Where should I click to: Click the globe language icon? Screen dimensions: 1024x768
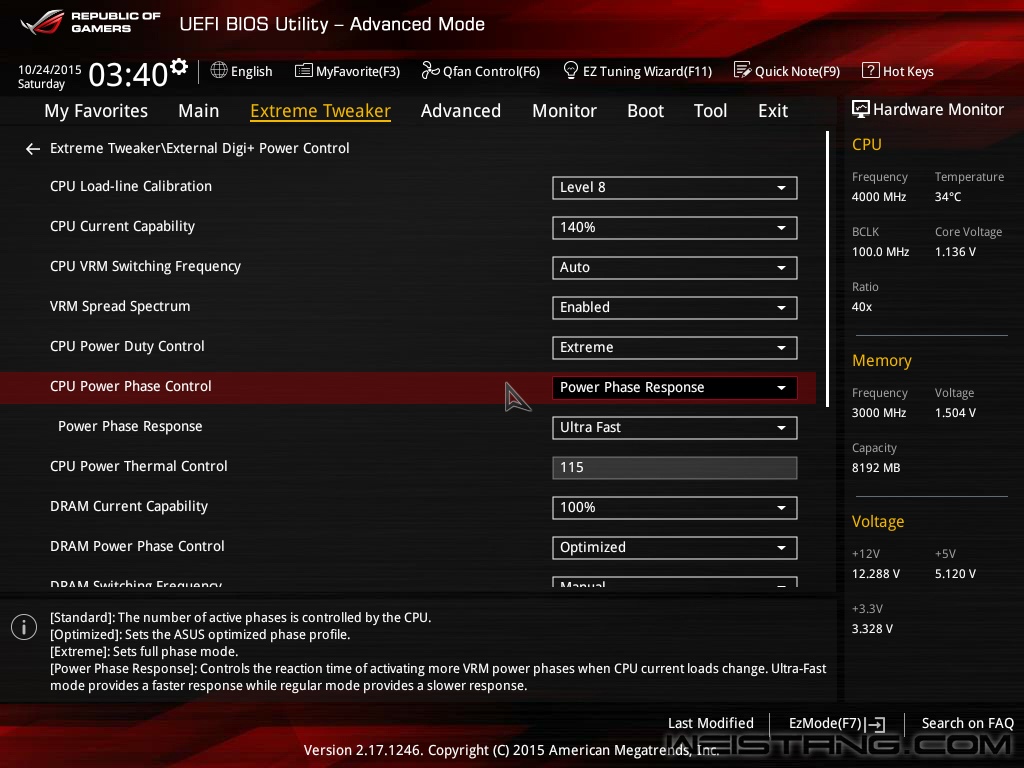pyautogui.click(x=219, y=70)
